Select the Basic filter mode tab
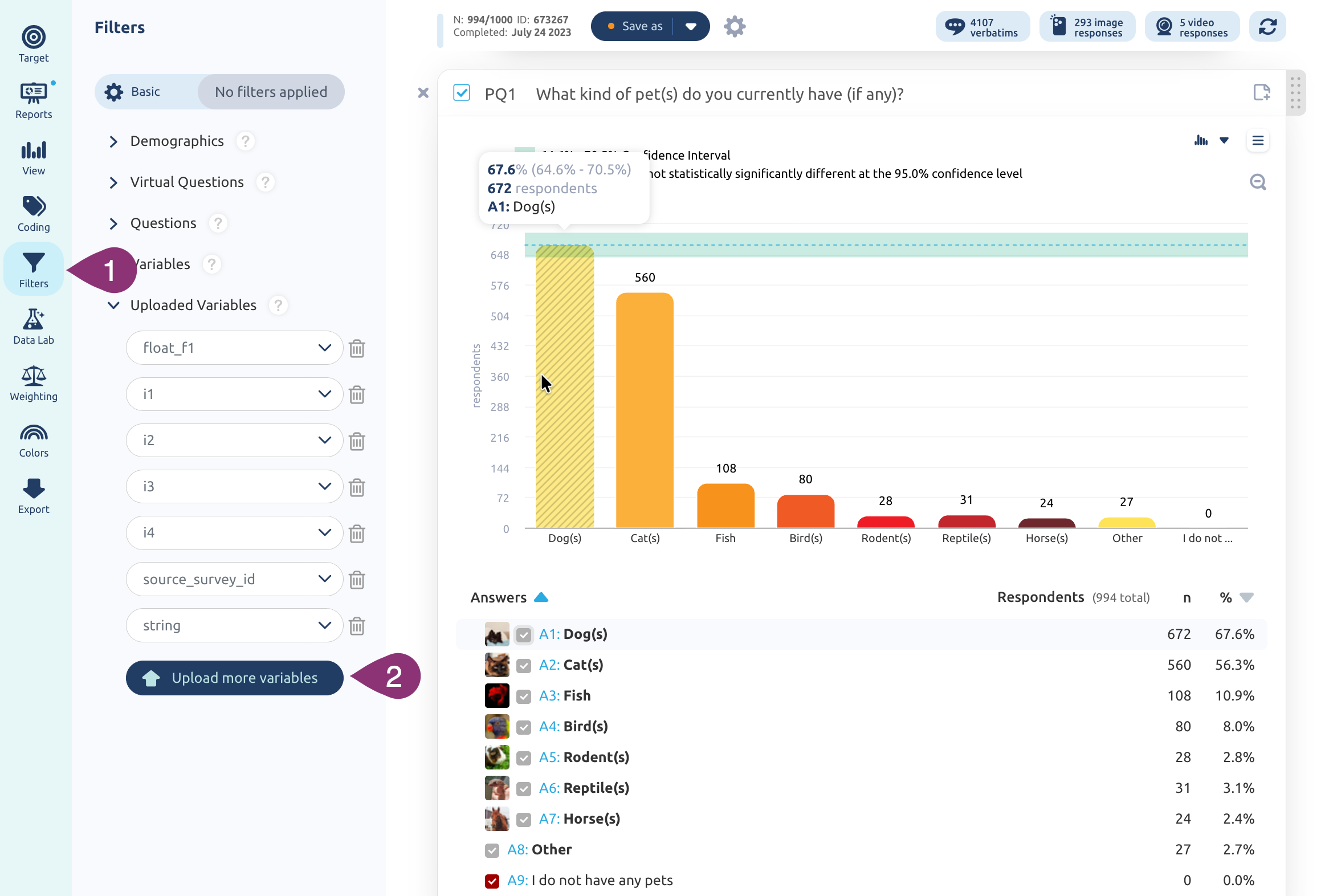This screenshot has height=896, width=1329. point(146,92)
